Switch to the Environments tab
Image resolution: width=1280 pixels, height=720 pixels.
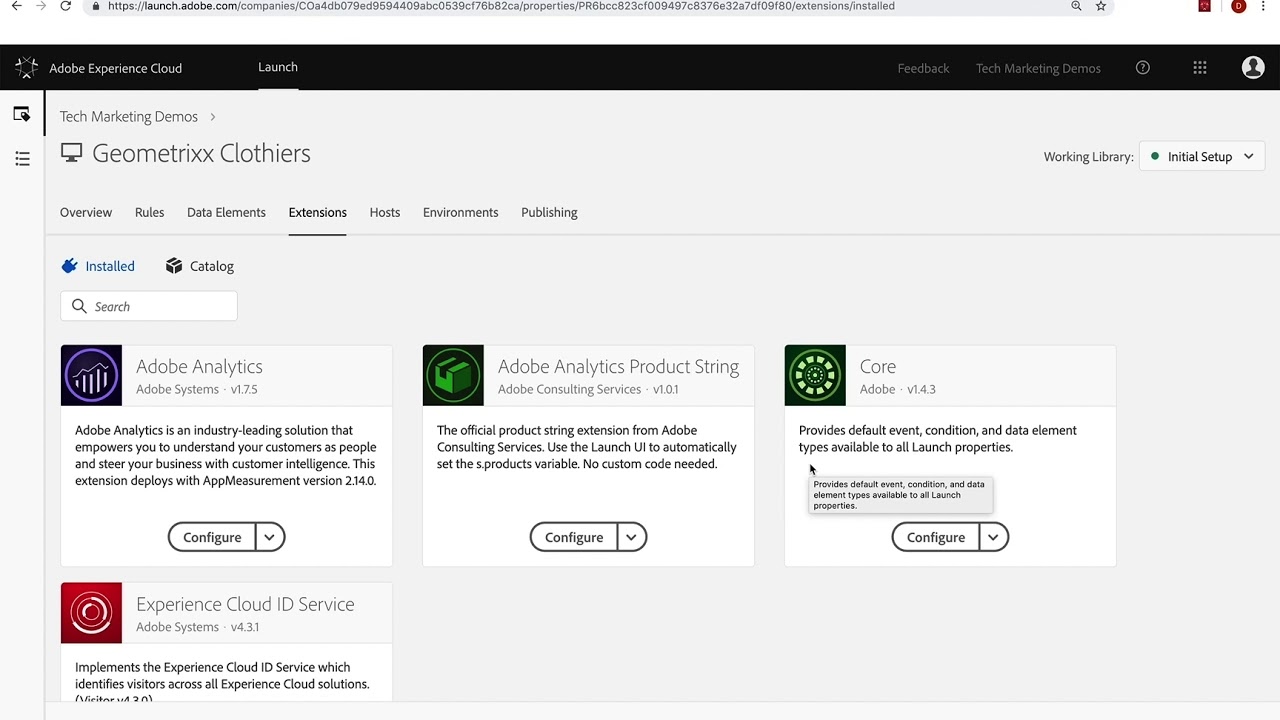coord(460,212)
